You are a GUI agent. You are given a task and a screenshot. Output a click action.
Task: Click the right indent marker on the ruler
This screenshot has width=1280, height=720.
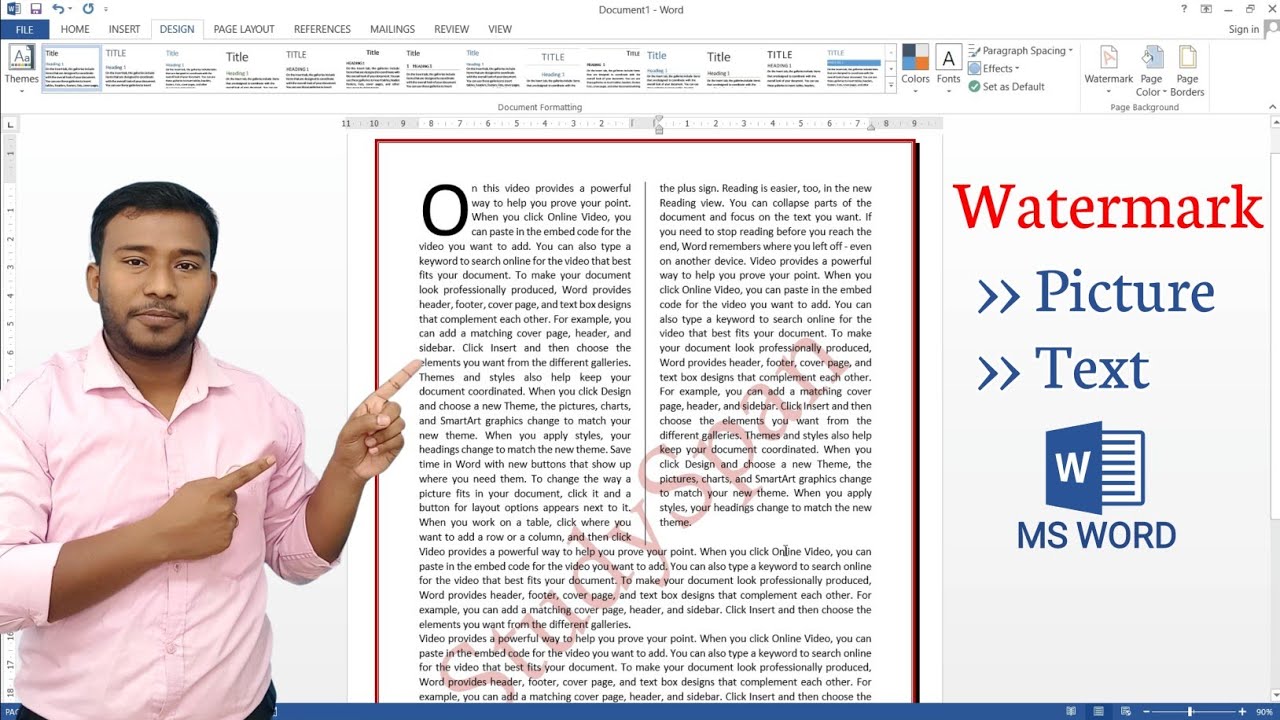click(871, 127)
